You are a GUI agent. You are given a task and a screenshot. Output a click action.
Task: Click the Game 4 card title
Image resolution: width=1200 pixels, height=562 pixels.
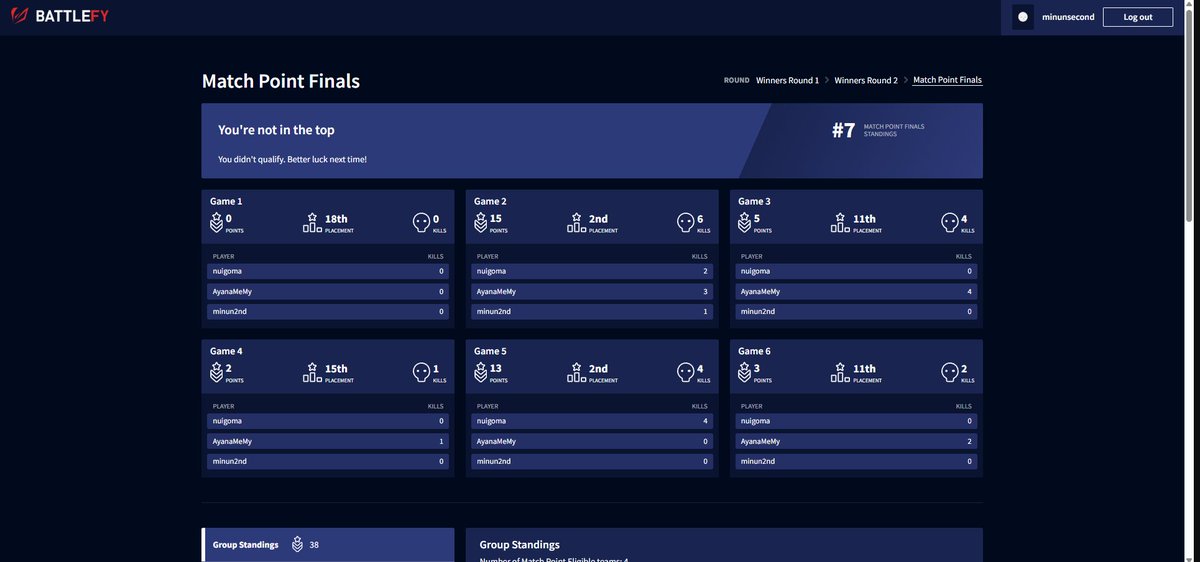coord(226,351)
